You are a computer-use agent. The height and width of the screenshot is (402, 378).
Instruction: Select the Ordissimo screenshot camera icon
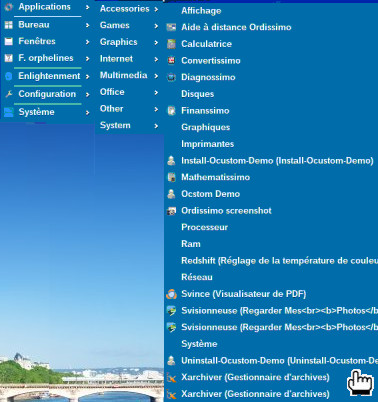point(171,211)
